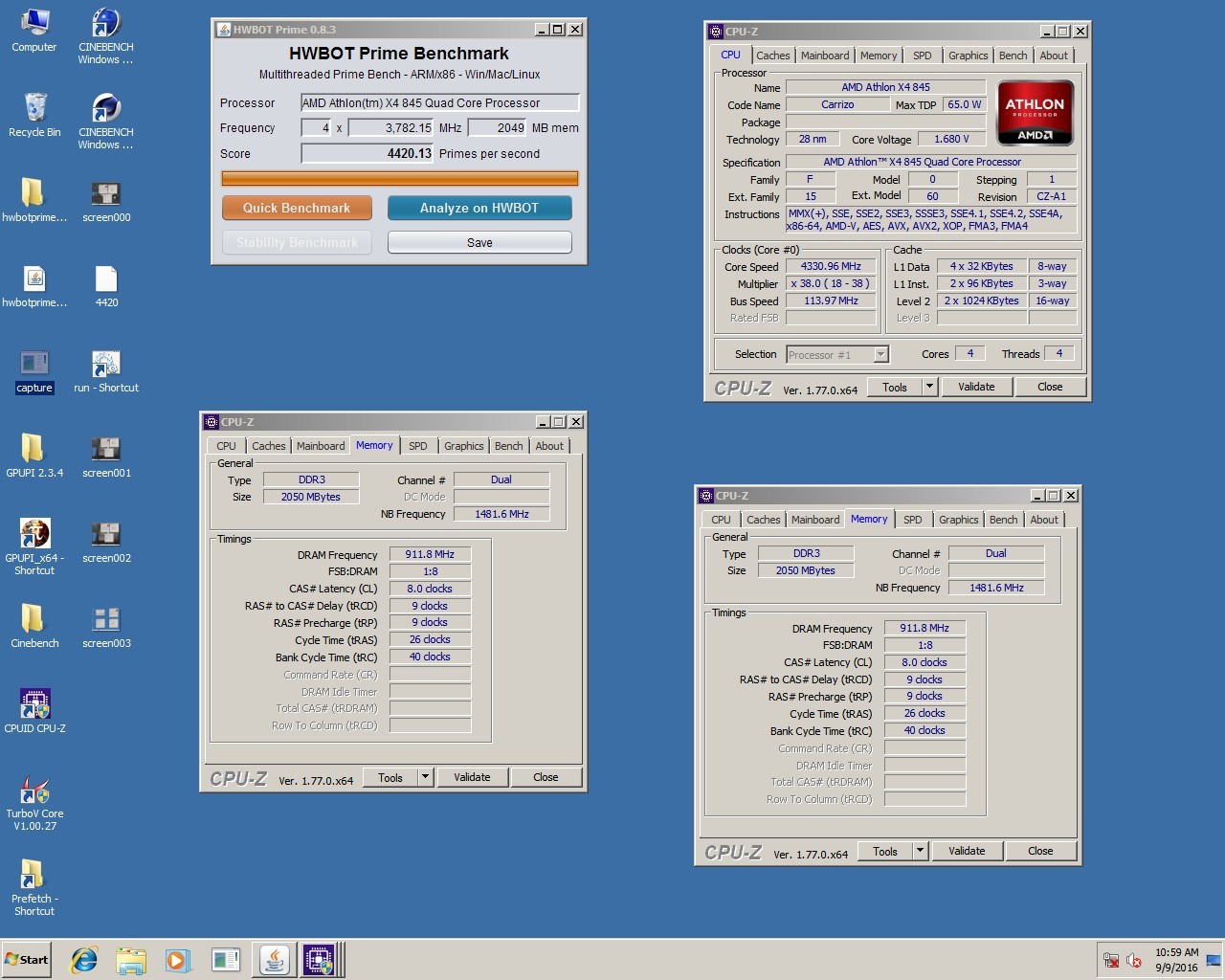Viewport: 1225px width, 980px height.
Task: Click Save in HWBOT Prime window
Action: 479,242
